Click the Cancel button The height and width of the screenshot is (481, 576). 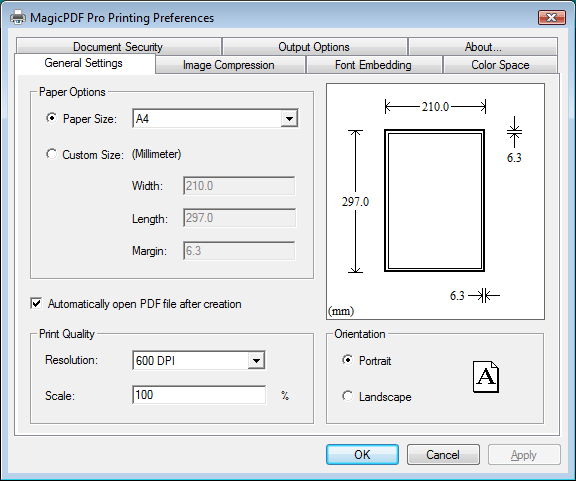coord(443,455)
